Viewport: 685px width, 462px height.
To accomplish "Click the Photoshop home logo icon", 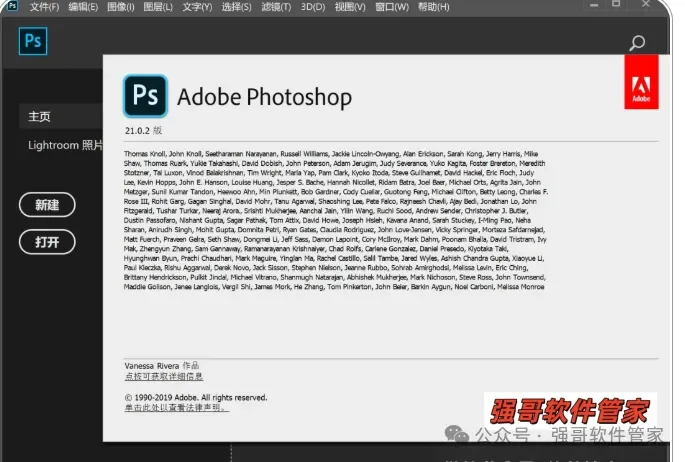I will pos(33,41).
